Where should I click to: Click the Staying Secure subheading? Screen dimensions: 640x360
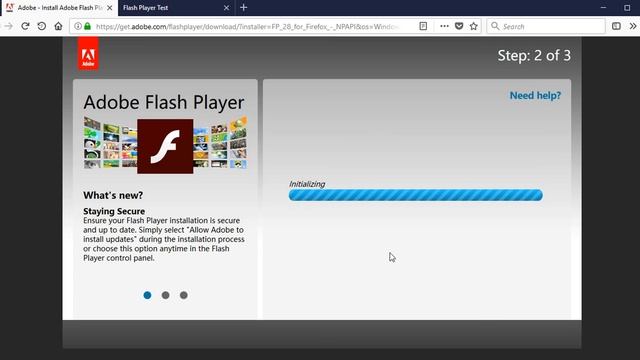click(114, 211)
